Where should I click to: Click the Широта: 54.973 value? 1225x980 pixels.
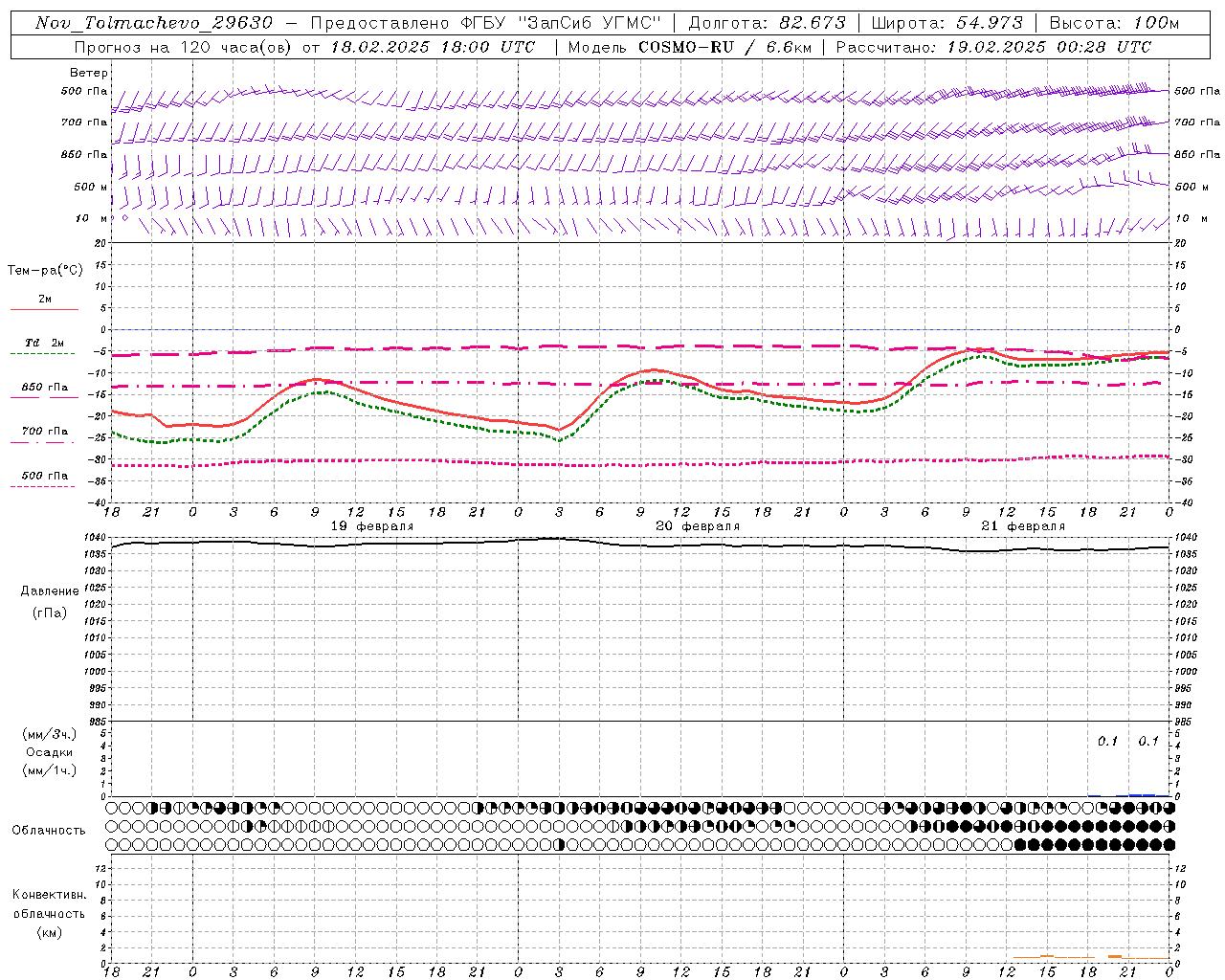pos(946,22)
